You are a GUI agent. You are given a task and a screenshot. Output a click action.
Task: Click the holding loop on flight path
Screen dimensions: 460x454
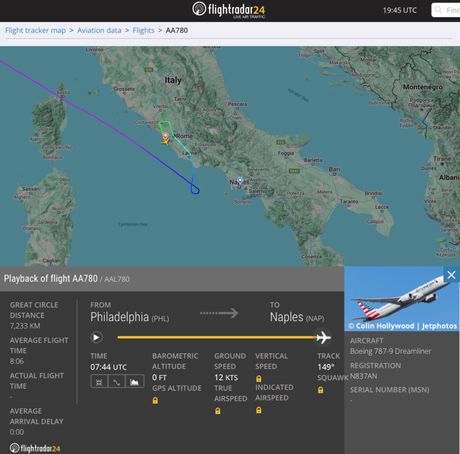(195, 189)
